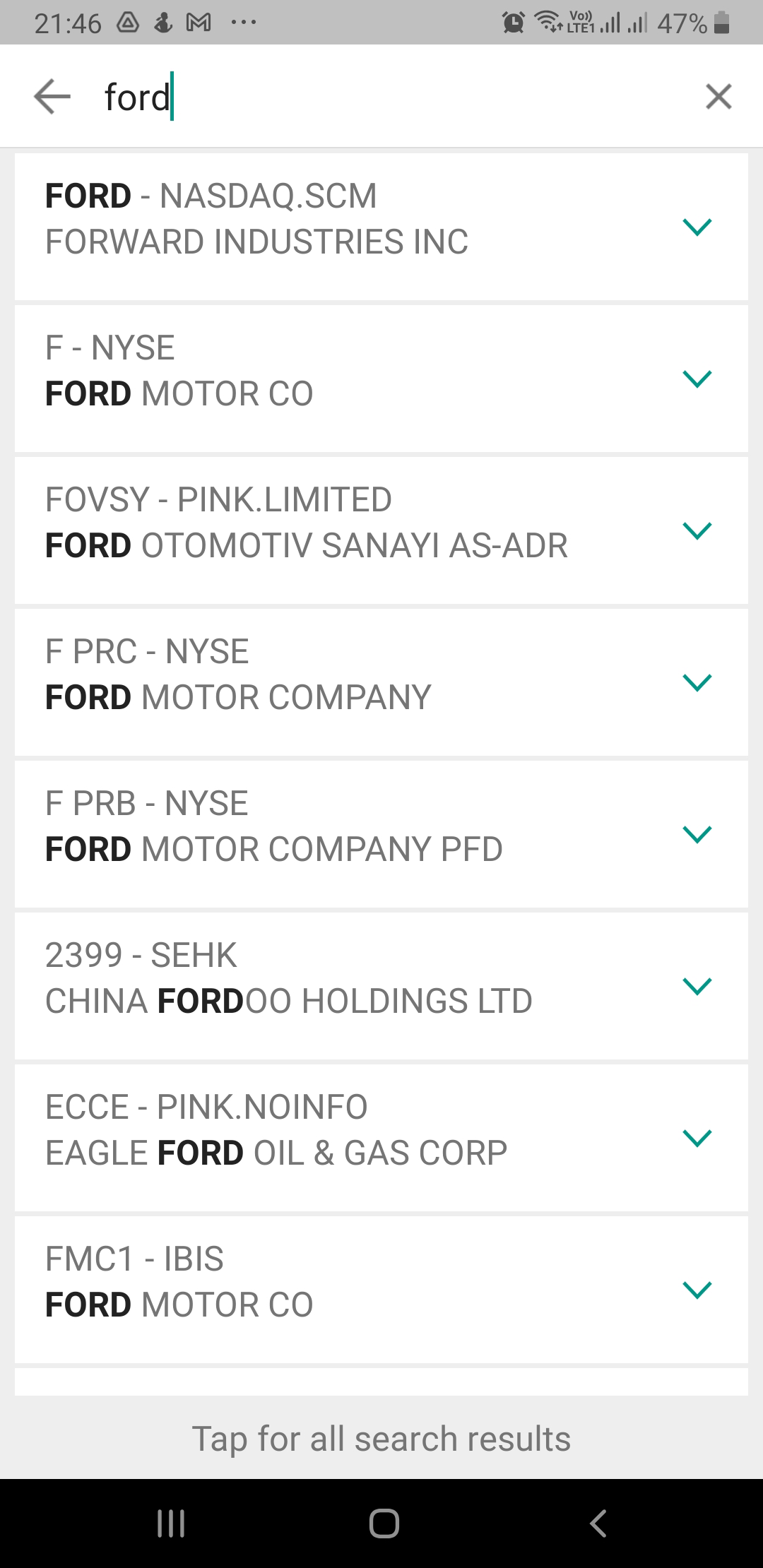This screenshot has height=1568, width=763.
Task: Expand the F PRC - NYSE chevron
Action: tap(697, 682)
